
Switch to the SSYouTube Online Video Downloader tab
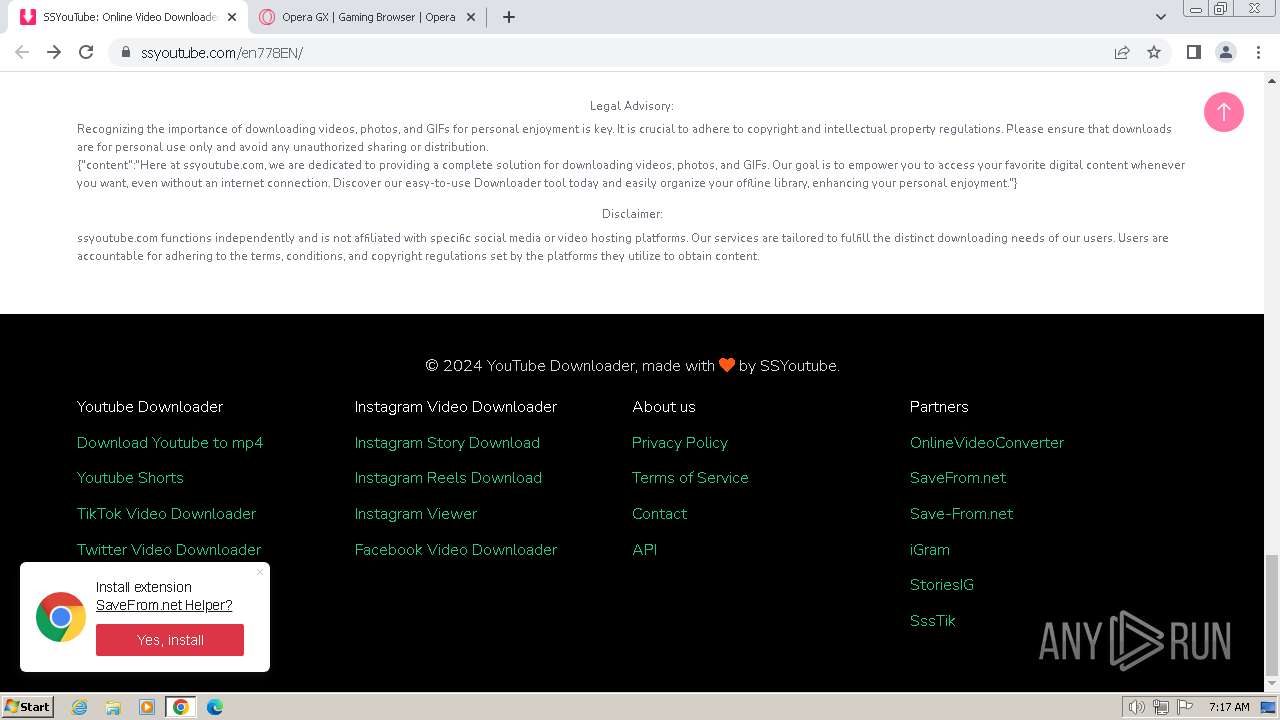(128, 17)
